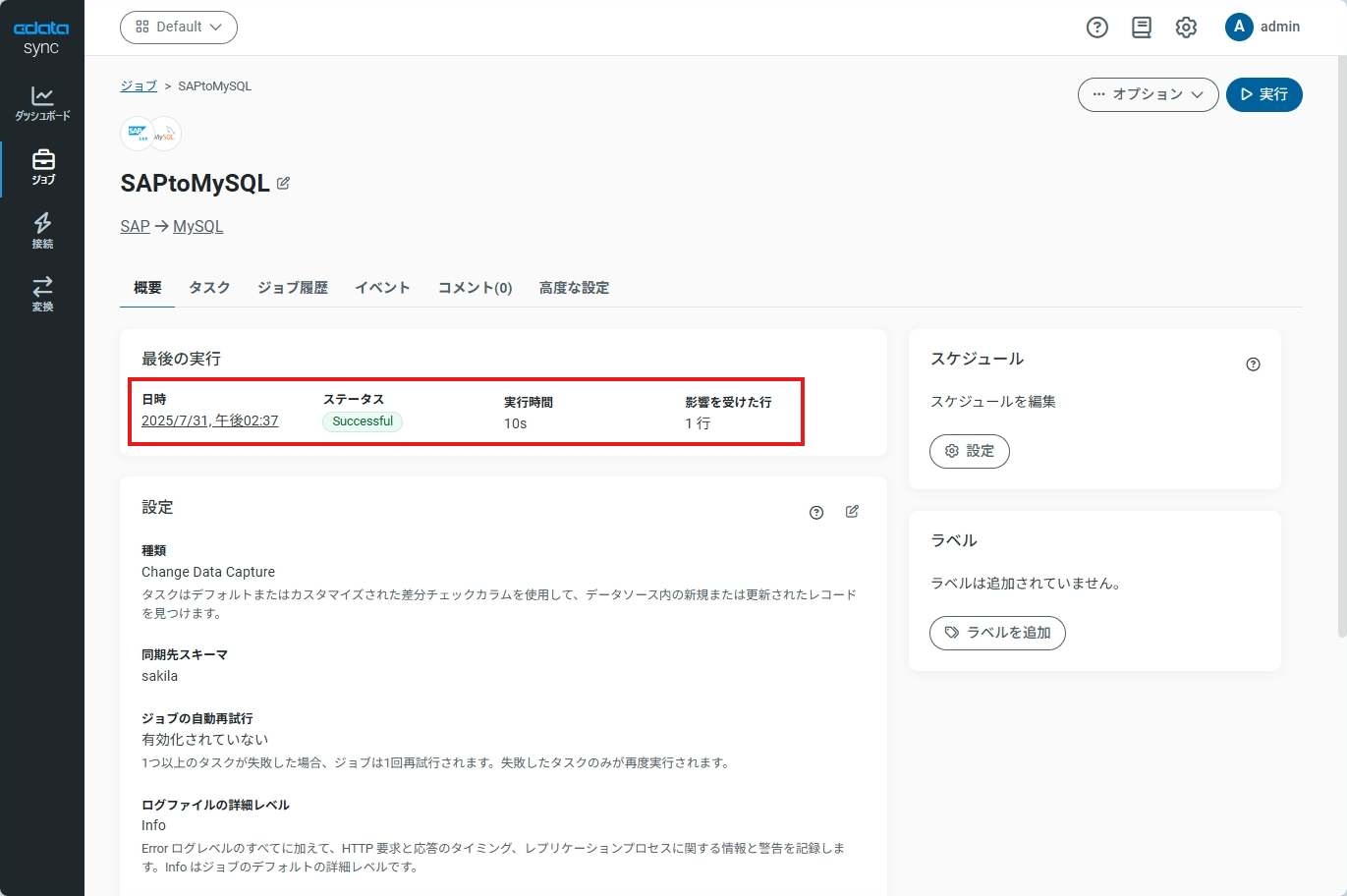The height and width of the screenshot is (896, 1347).
Task: Click the ログファイルの詳細レベル label
Action: point(215,805)
